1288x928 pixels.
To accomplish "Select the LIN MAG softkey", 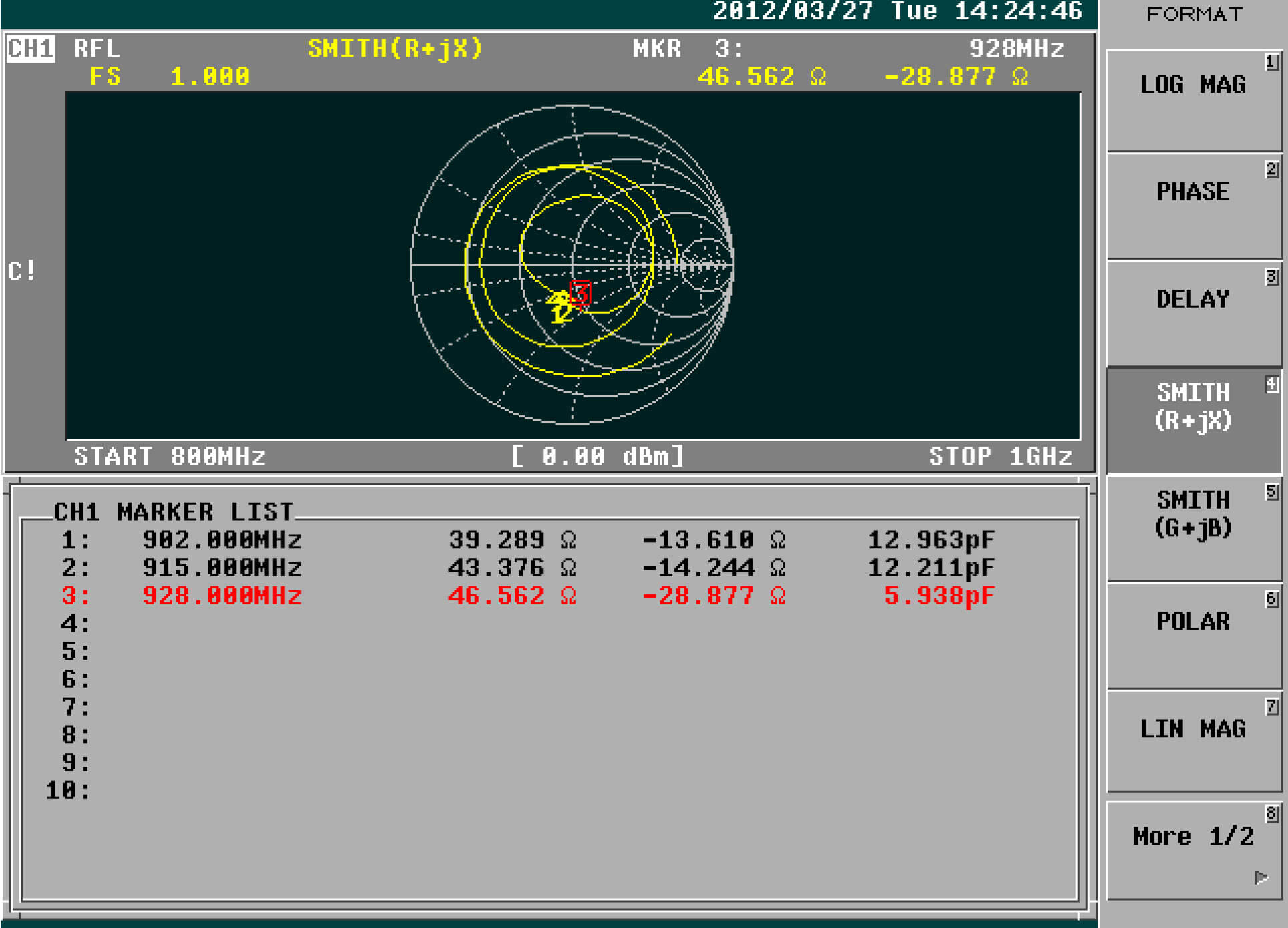I will (x=1193, y=742).
